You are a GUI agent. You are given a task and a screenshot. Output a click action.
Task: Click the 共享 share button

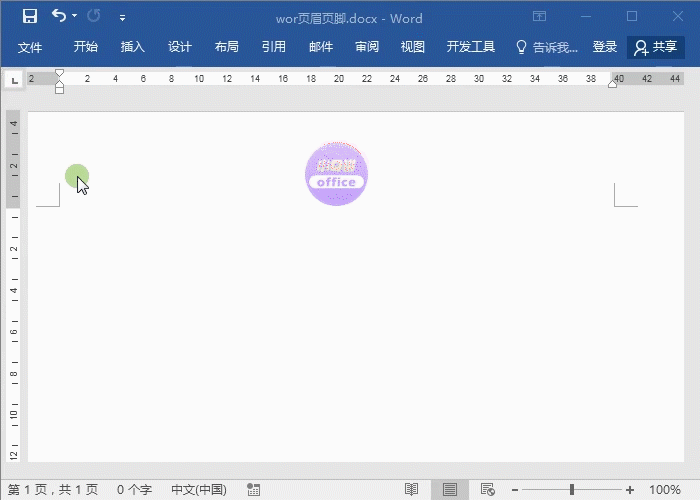click(656, 47)
